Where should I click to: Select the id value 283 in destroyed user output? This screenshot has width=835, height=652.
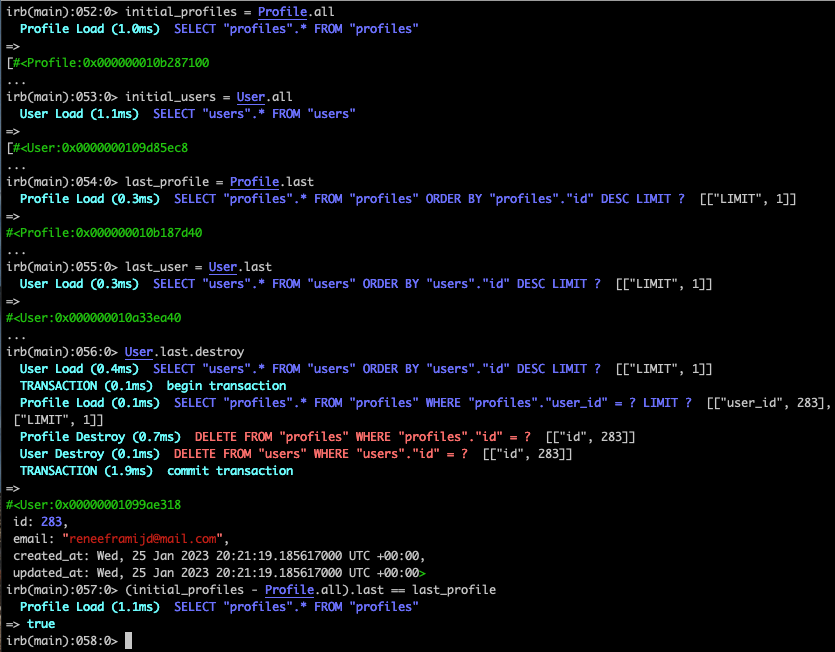52,521
